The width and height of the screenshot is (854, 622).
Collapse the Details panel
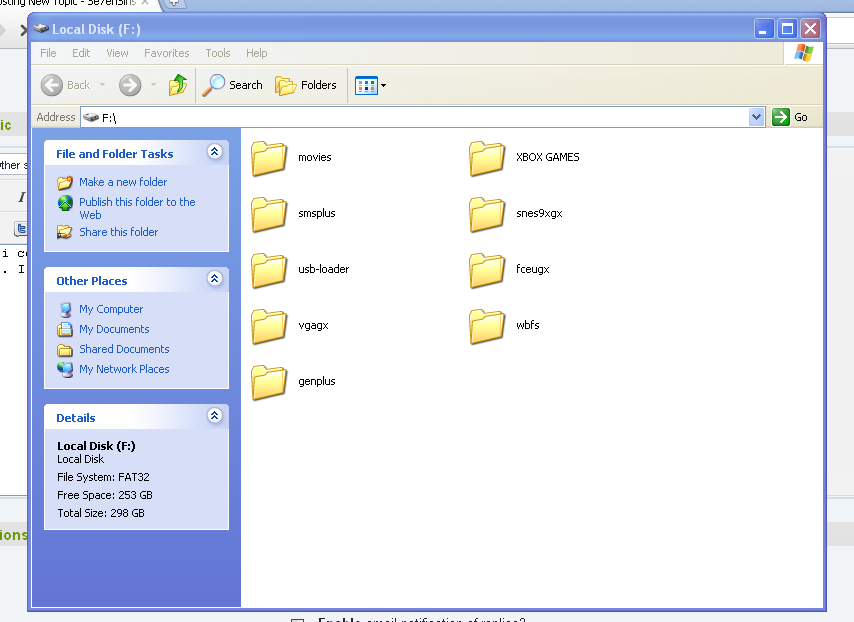tap(215, 416)
